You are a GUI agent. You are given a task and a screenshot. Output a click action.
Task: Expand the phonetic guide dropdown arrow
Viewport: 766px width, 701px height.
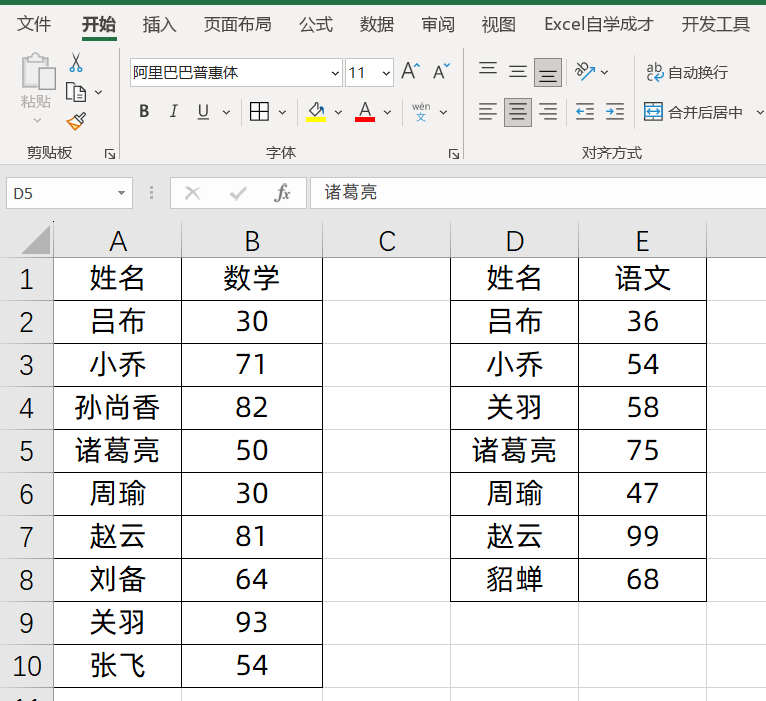[444, 112]
